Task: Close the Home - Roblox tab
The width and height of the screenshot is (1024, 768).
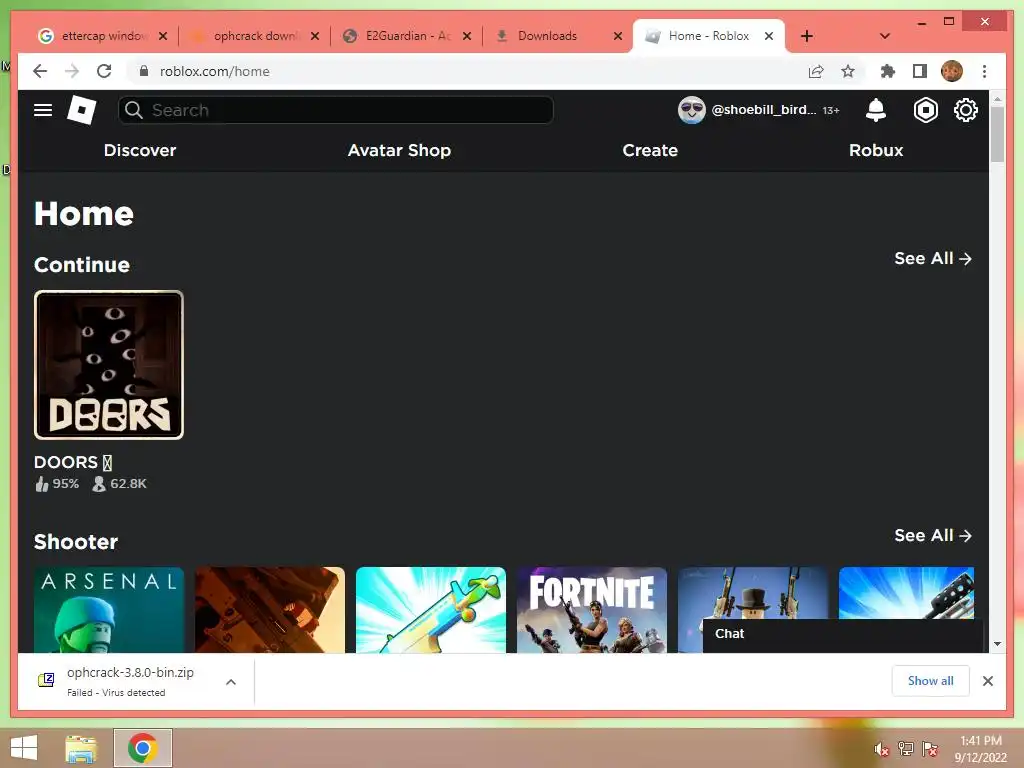Action: (x=769, y=36)
